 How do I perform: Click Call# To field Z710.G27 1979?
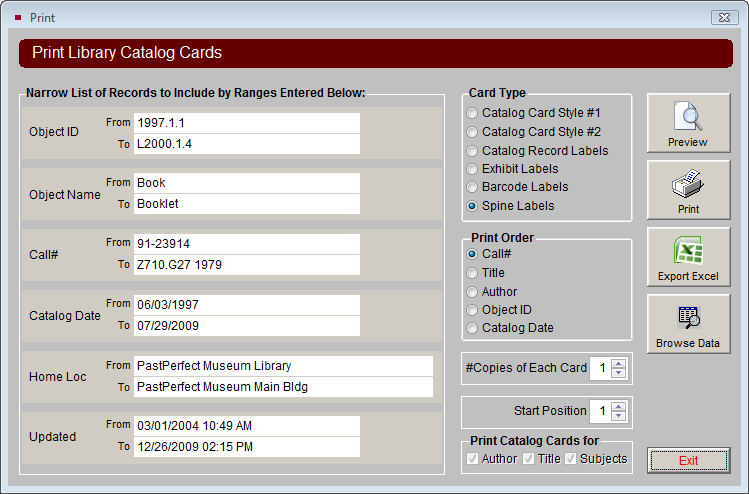(x=247, y=265)
